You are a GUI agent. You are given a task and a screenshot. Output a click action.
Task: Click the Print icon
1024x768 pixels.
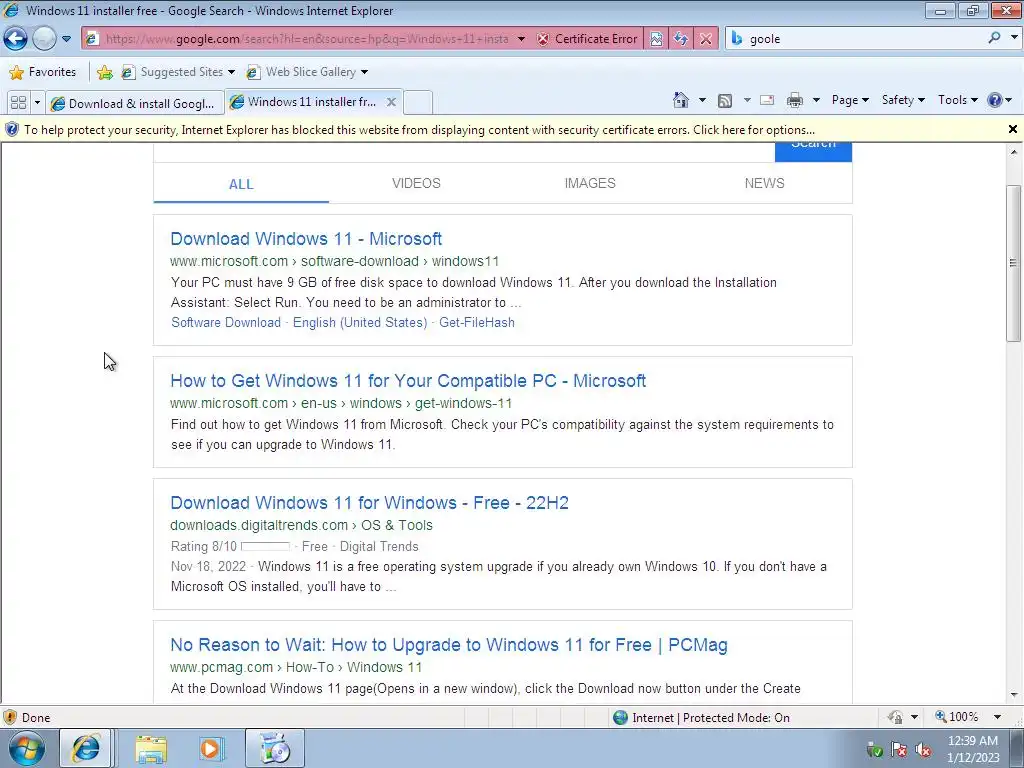pos(795,100)
